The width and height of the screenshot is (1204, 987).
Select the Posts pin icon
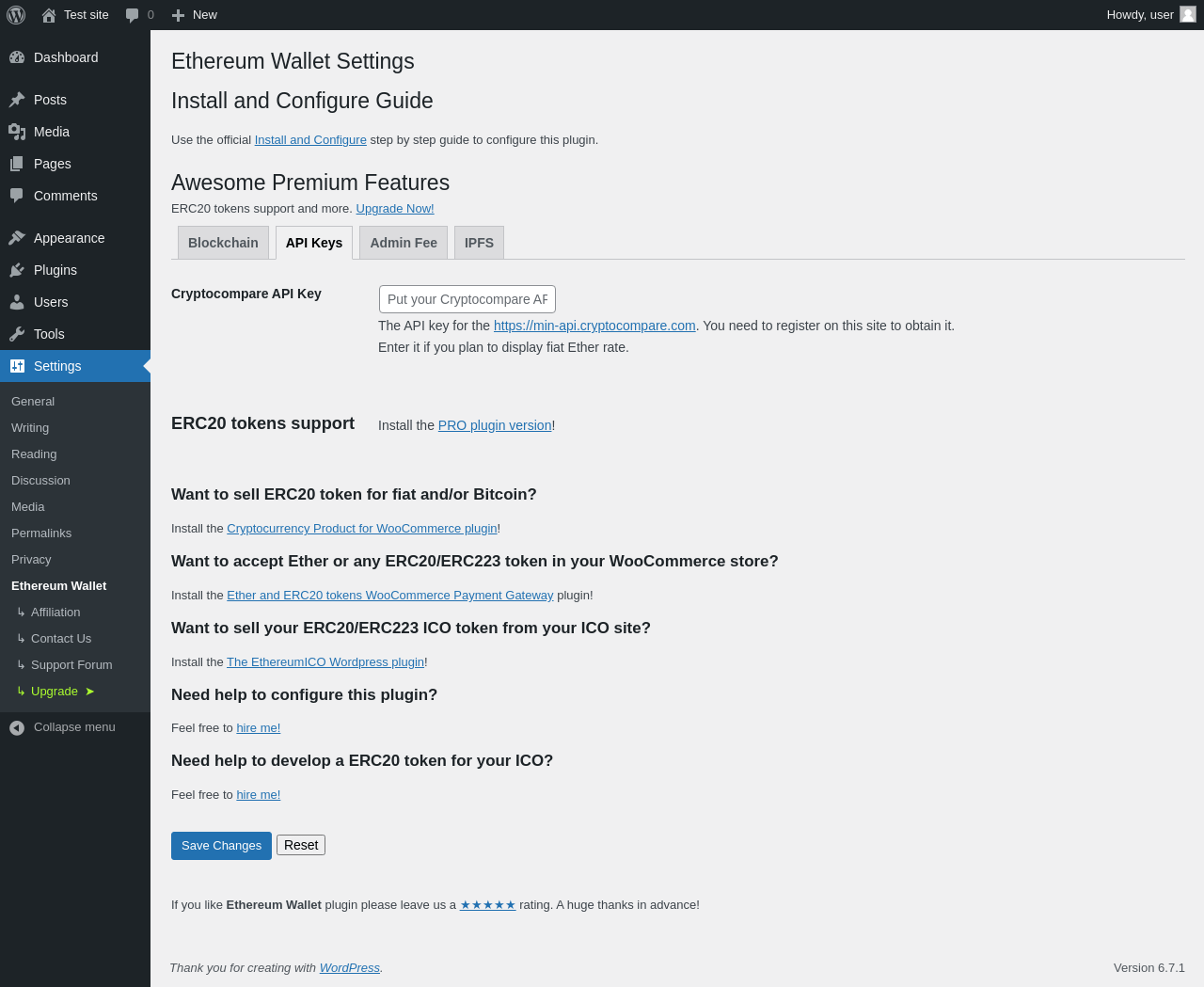pyautogui.click(x=17, y=100)
